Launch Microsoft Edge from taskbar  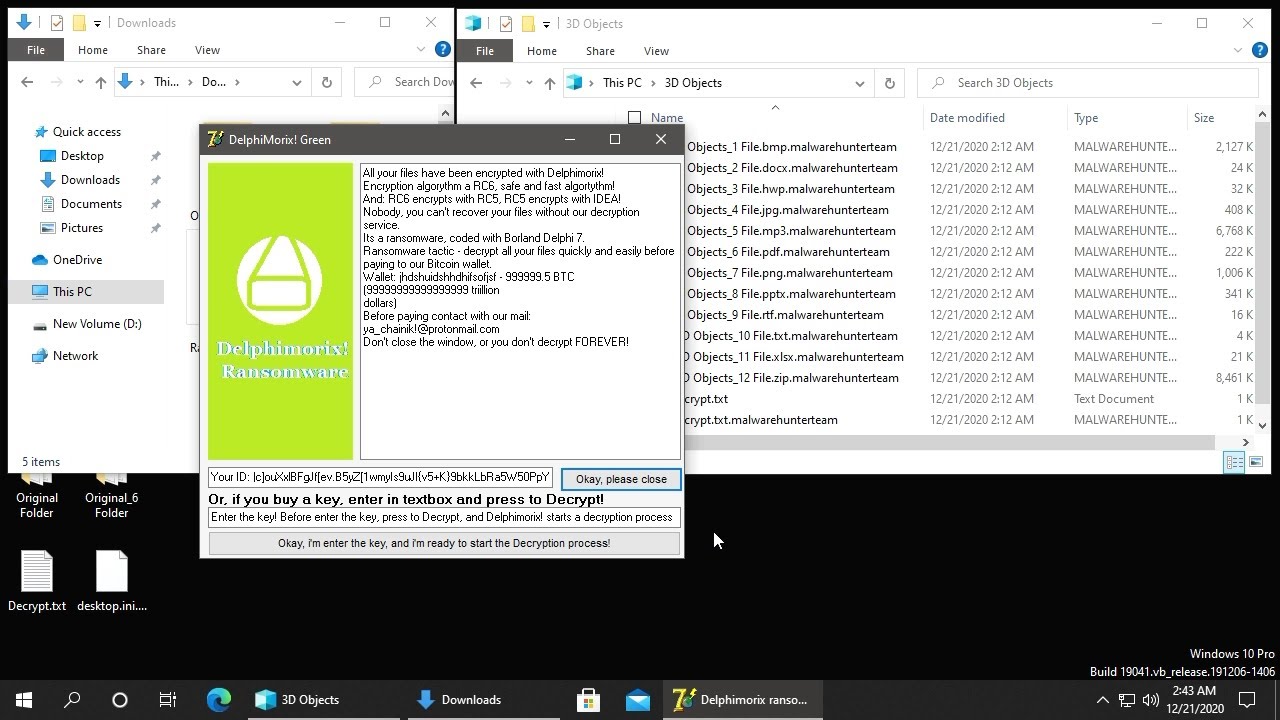point(218,700)
